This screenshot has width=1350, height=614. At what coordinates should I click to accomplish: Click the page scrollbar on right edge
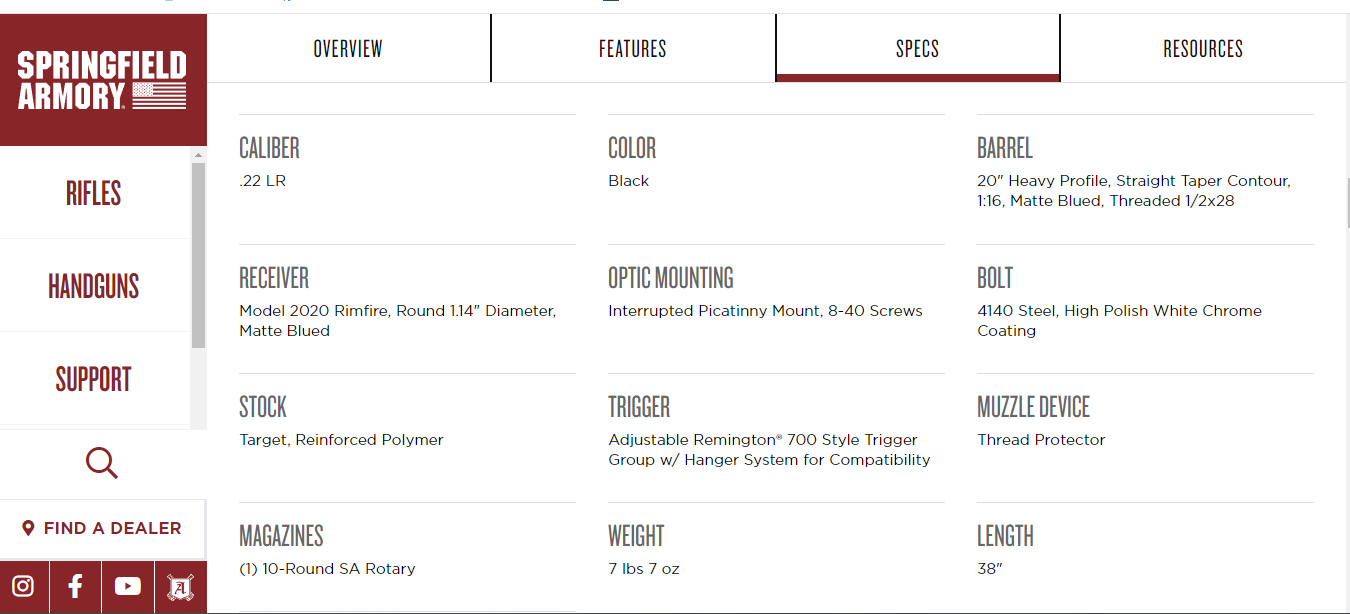pyautogui.click(x=1347, y=205)
